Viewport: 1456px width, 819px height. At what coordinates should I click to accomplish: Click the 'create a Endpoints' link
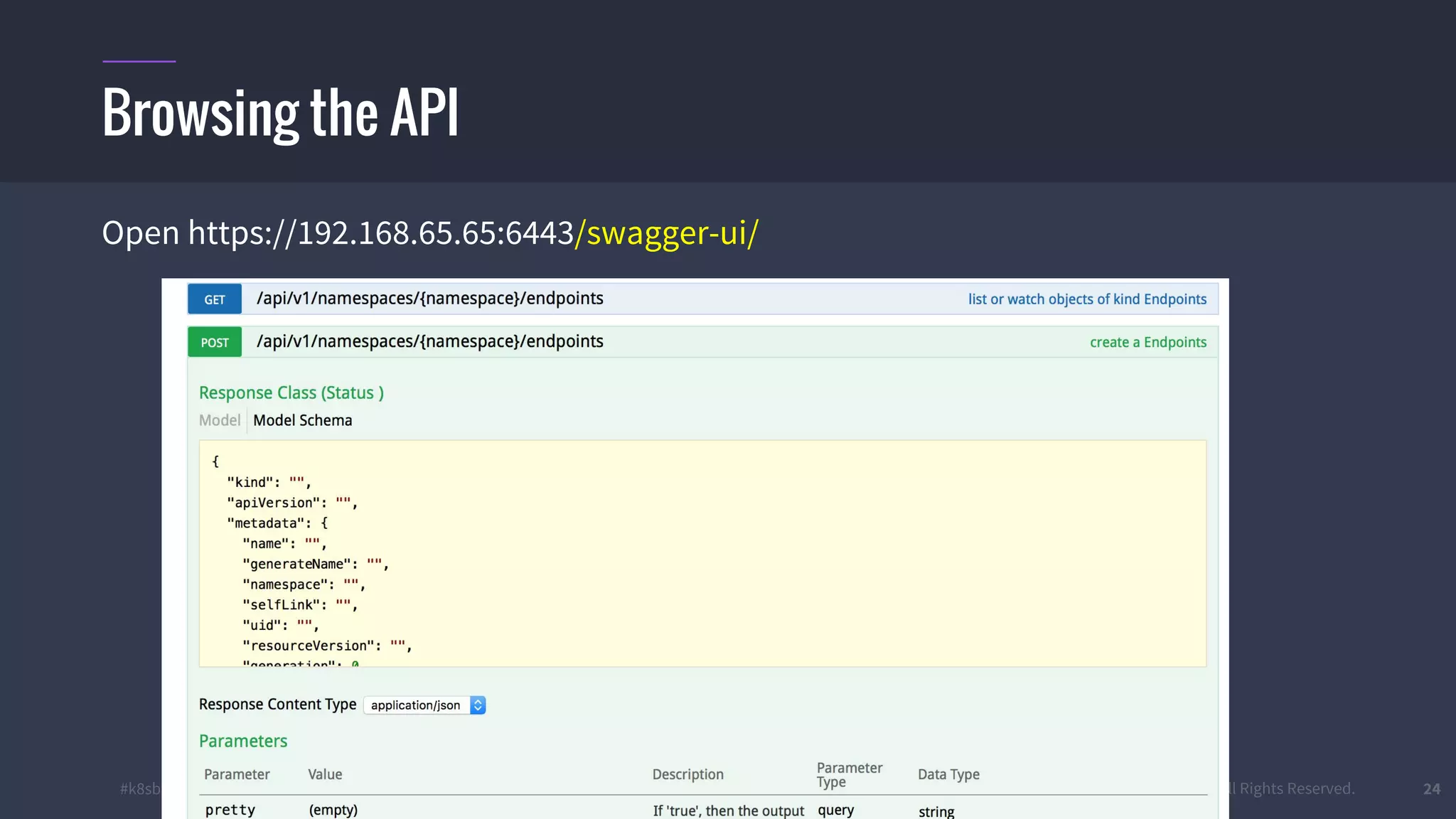point(1147,343)
